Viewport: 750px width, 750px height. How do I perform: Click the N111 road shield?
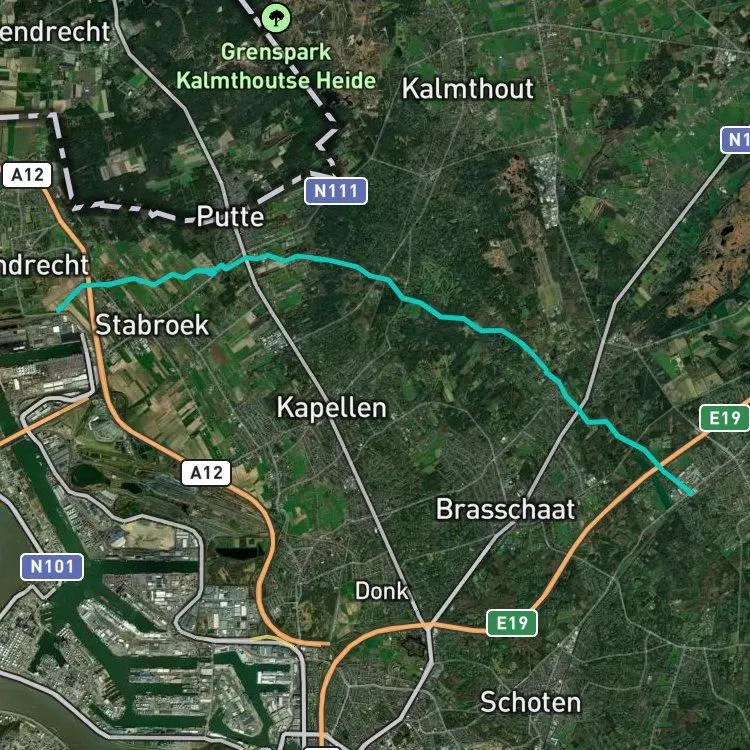click(336, 191)
